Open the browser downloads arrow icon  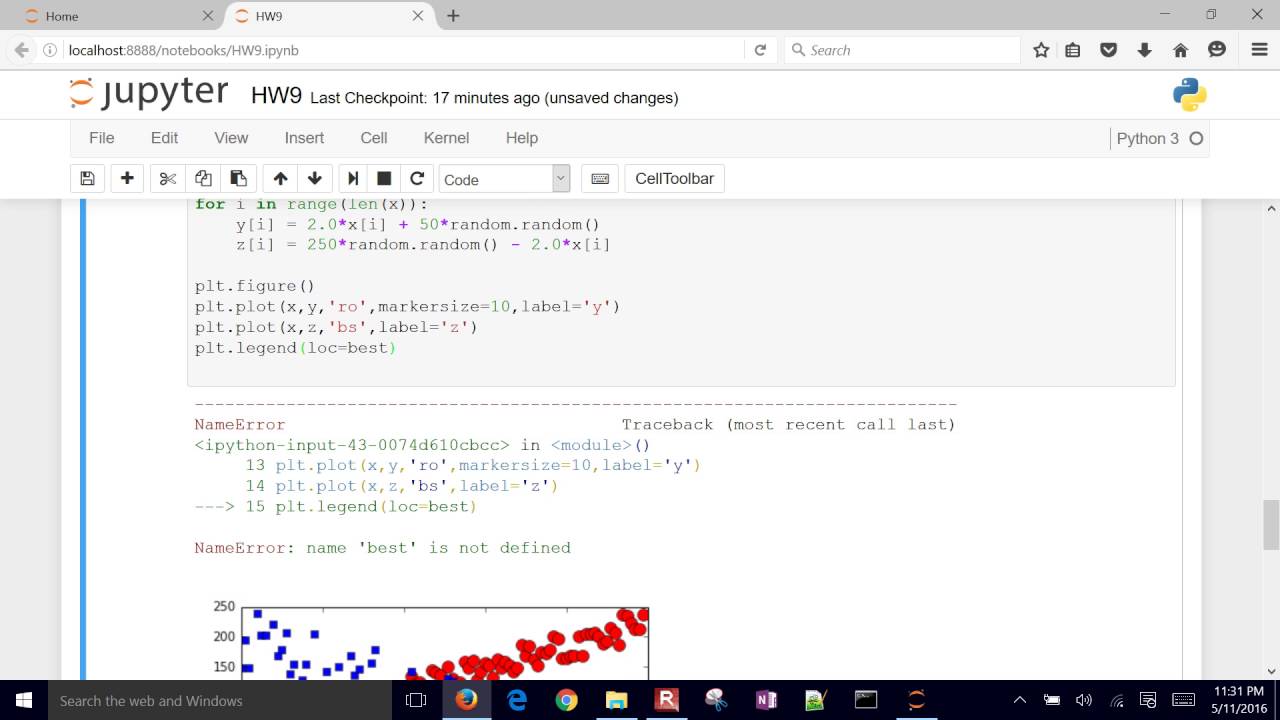point(1144,50)
